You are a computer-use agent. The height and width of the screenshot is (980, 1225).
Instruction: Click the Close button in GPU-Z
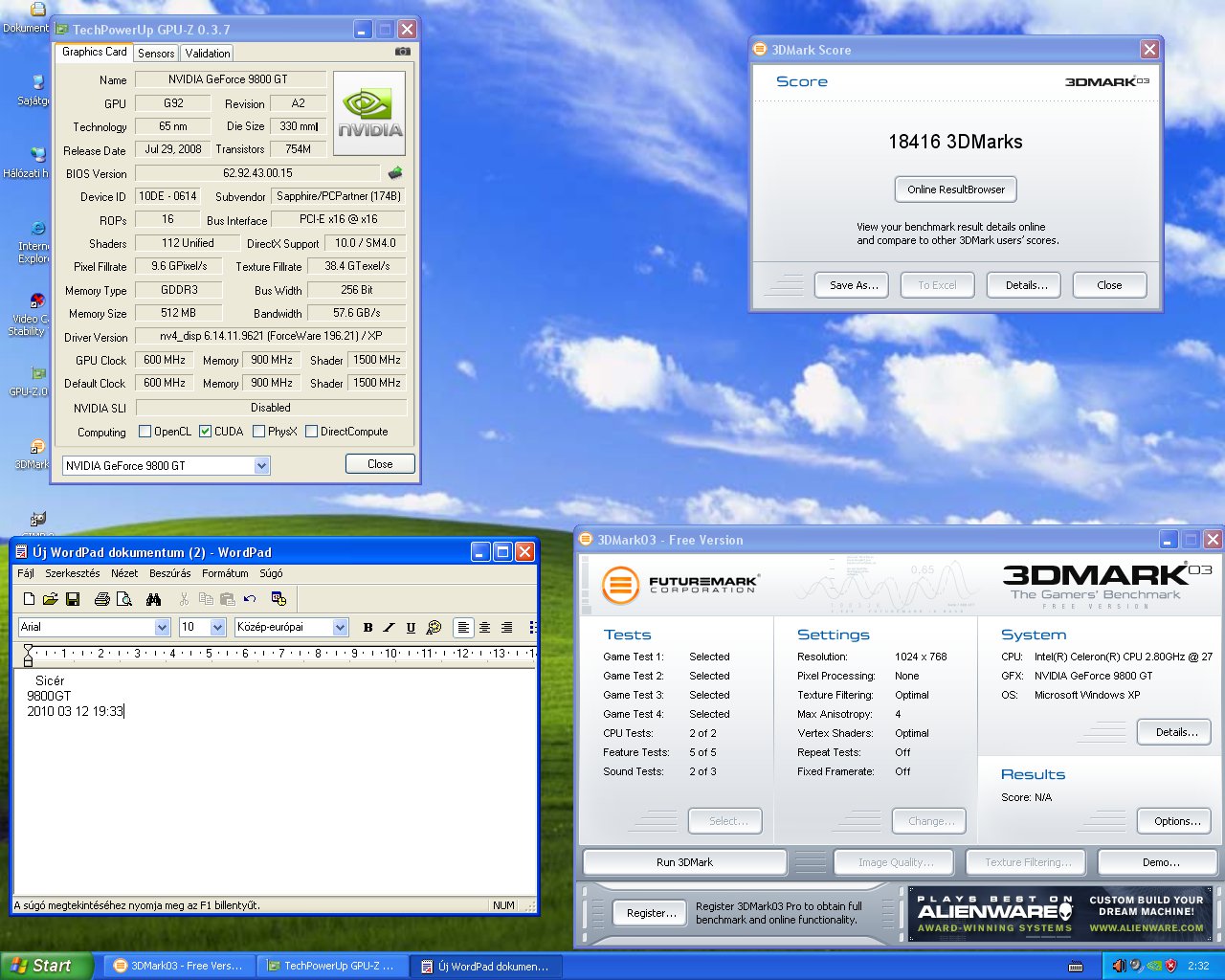click(x=380, y=464)
